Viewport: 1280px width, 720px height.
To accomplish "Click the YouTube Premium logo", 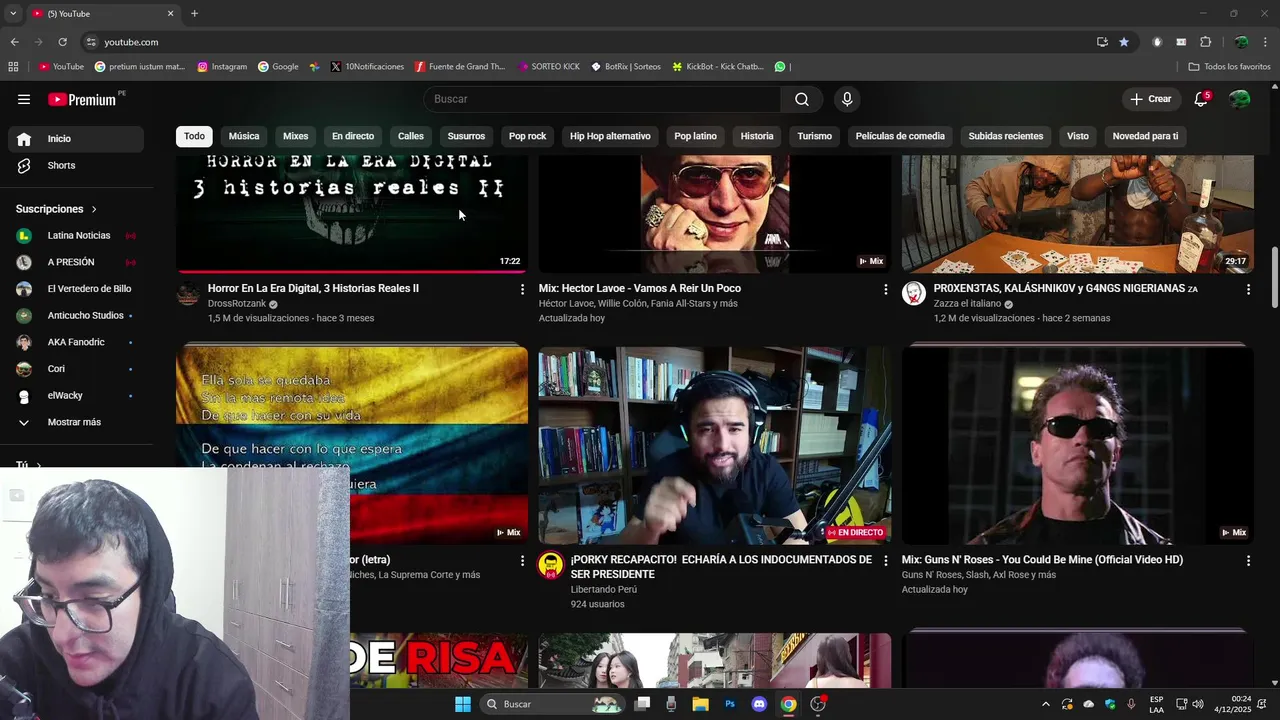I will coord(82,99).
